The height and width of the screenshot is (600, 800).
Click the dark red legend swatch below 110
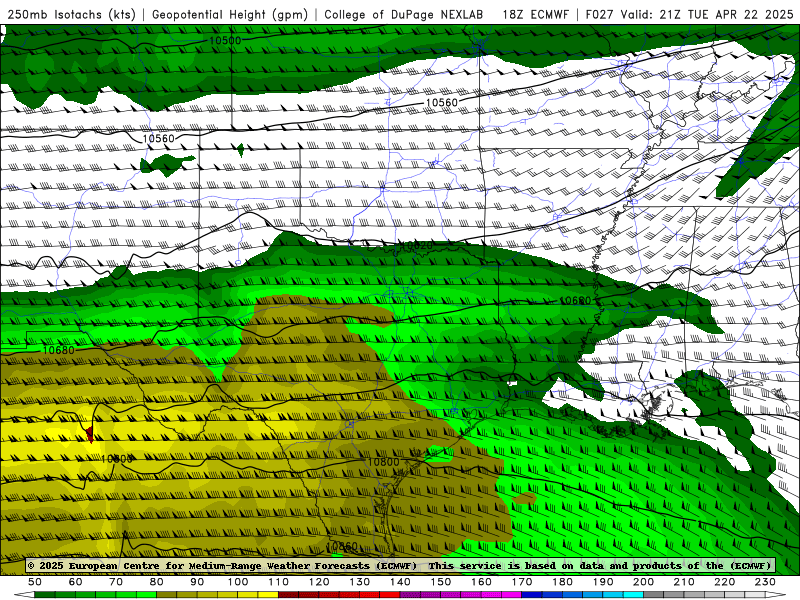pos(288,595)
